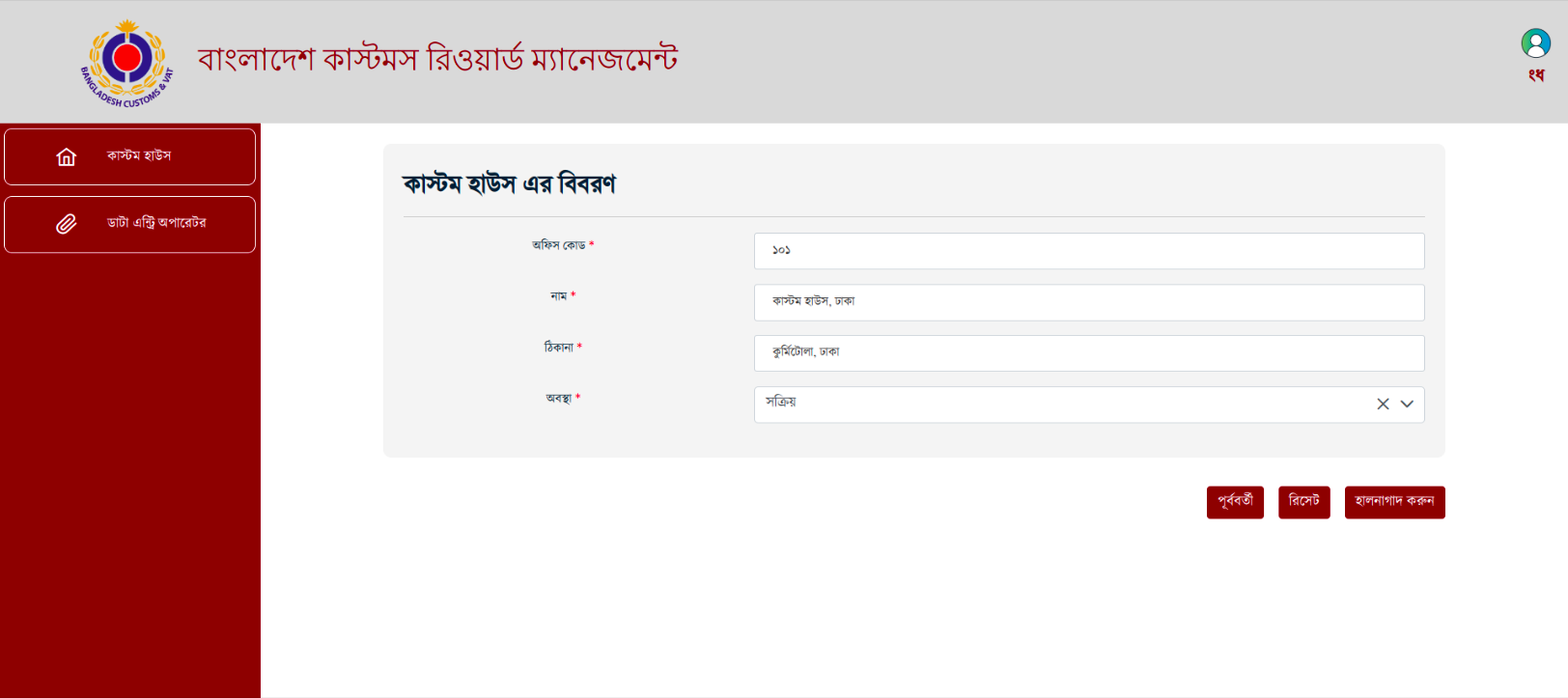
Task: Focus the ঠিকানা field containing কুর্মিটোলা, ঢাকা
Action: point(1089,353)
